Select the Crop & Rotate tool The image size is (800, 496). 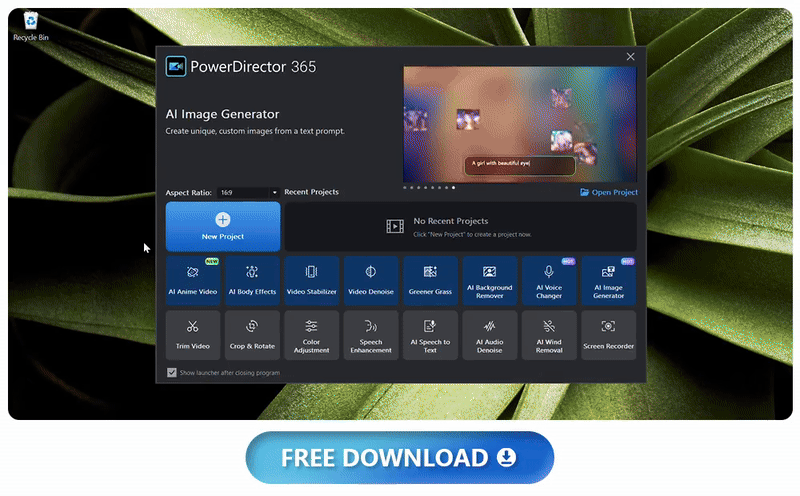click(x=253, y=335)
